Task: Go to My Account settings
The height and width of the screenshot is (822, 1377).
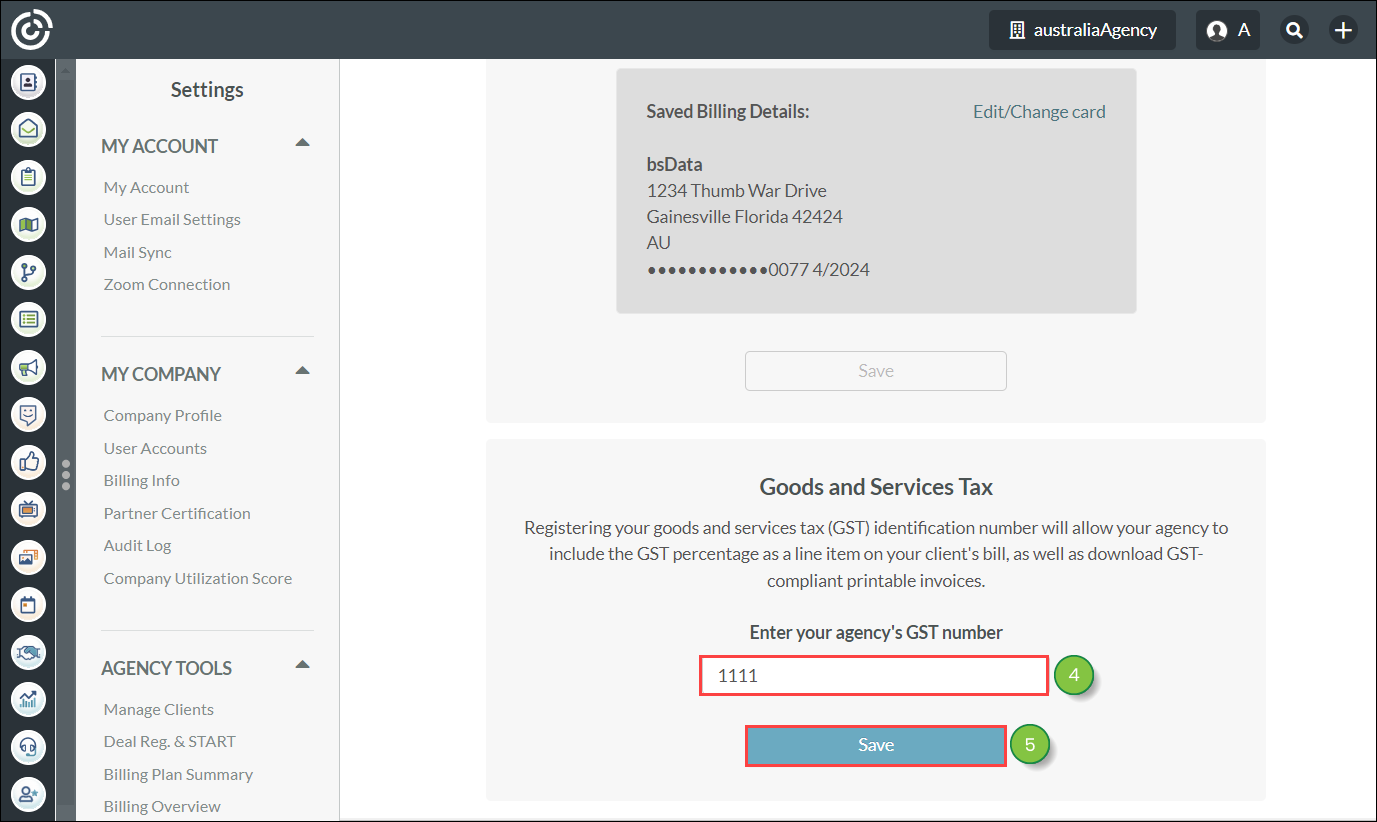Action: click(x=146, y=187)
